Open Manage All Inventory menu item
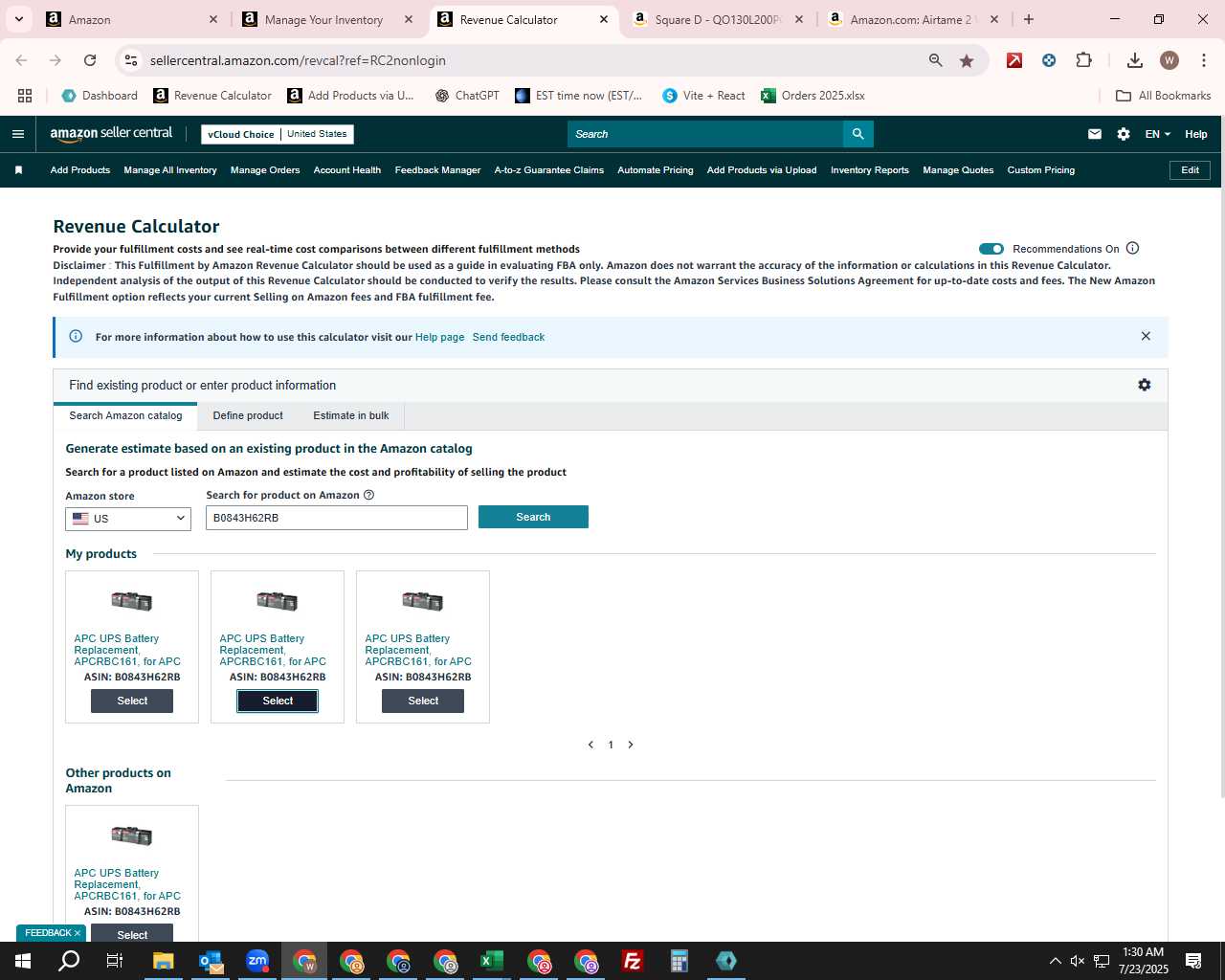The image size is (1225, 980). point(170,170)
